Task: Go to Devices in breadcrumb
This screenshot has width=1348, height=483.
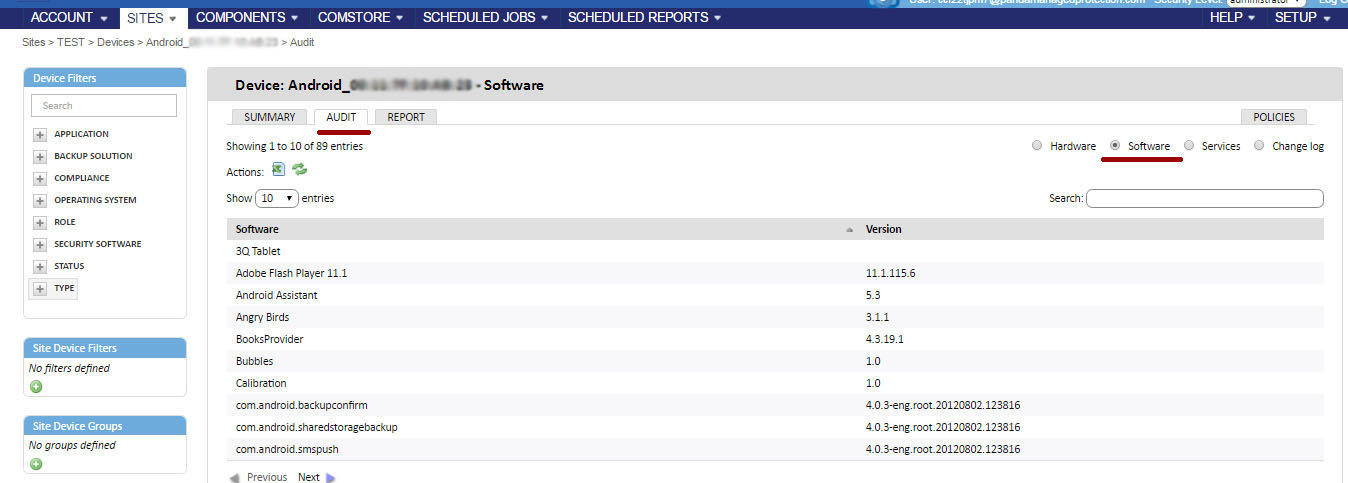Action: (x=116, y=42)
